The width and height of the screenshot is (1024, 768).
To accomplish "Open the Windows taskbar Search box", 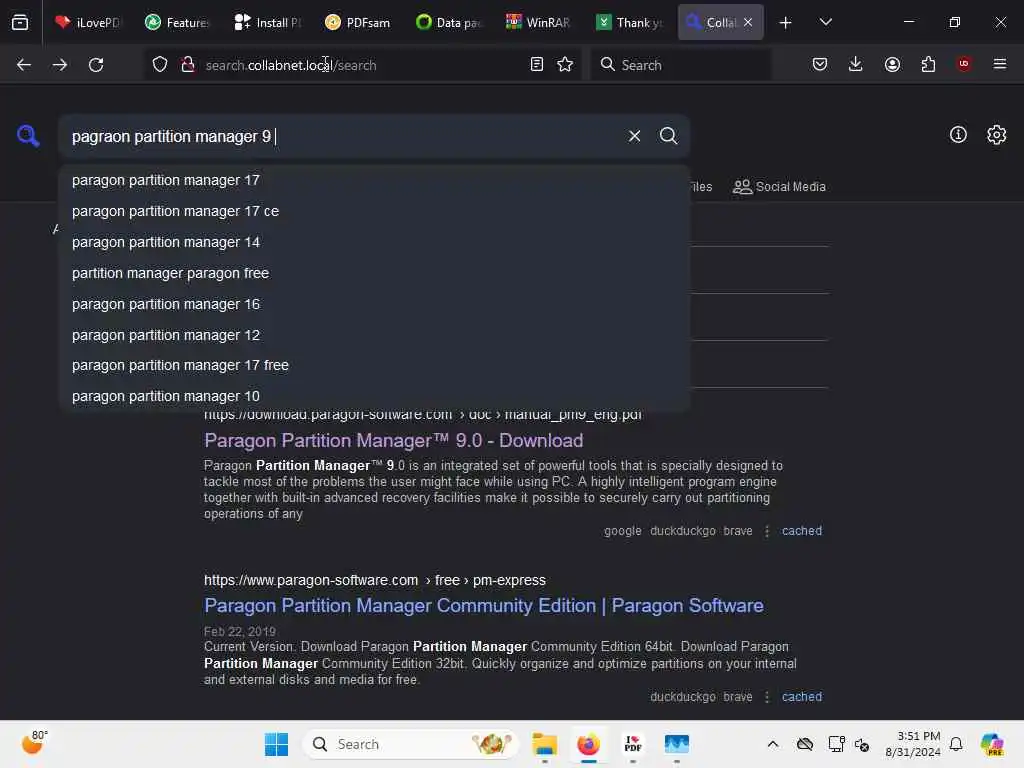I will pos(410,744).
